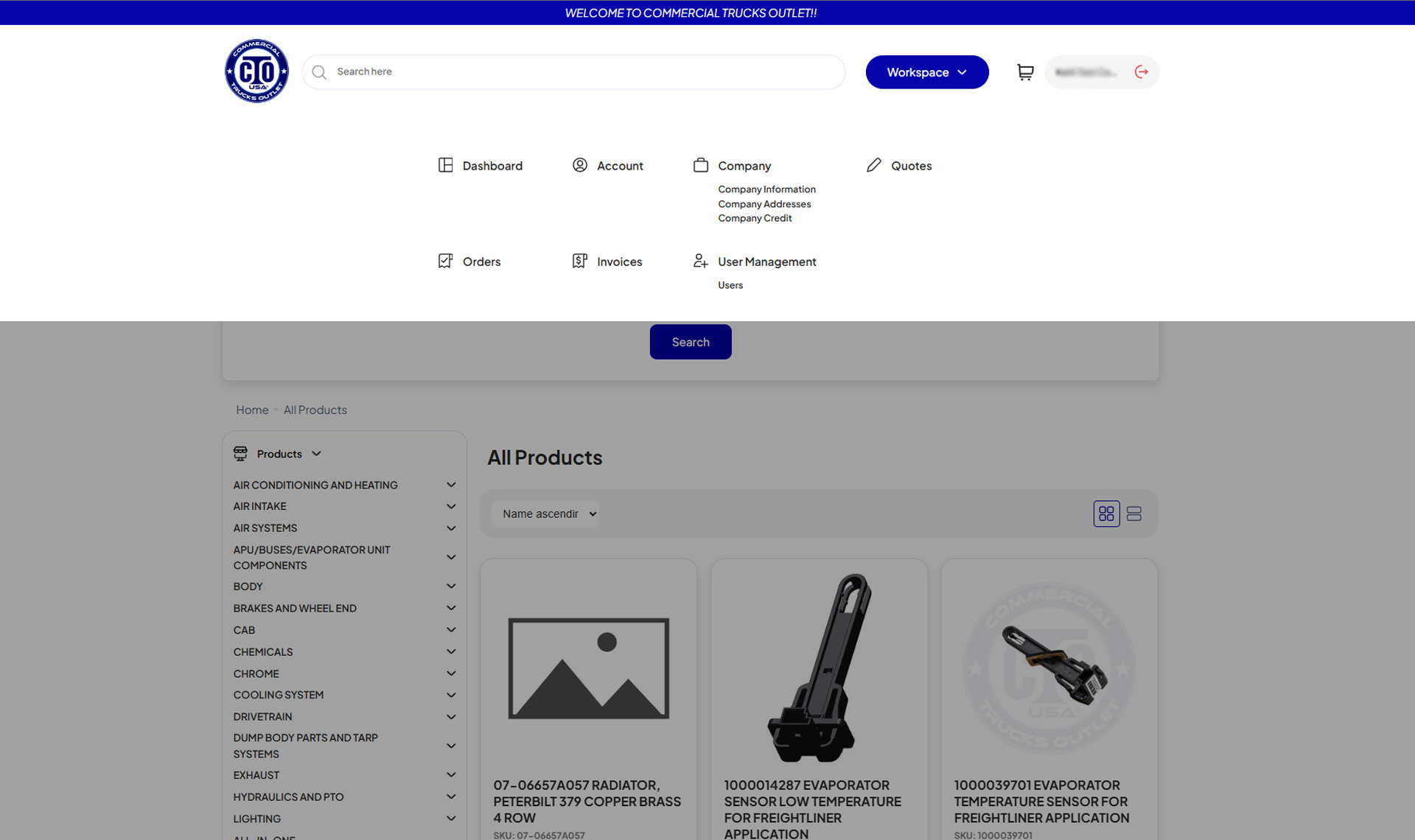Screen dimensions: 1415x840
Task: Click the CTO Commercial Trucks Outlet logo
Action: coord(256,71)
